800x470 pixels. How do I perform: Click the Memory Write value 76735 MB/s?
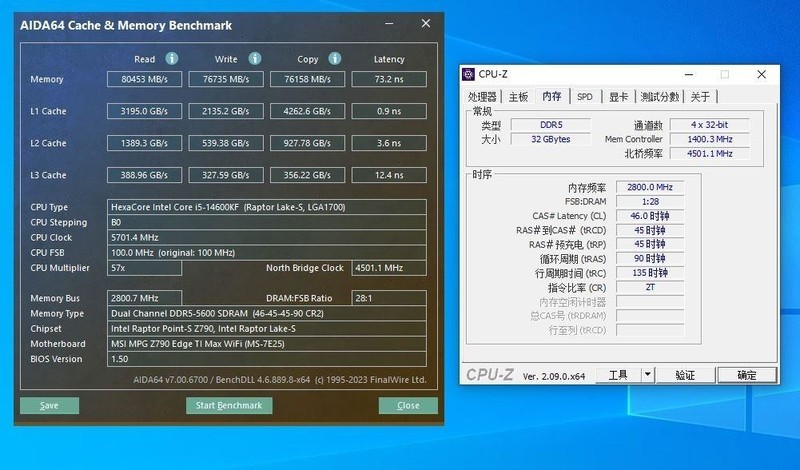point(226,79)
